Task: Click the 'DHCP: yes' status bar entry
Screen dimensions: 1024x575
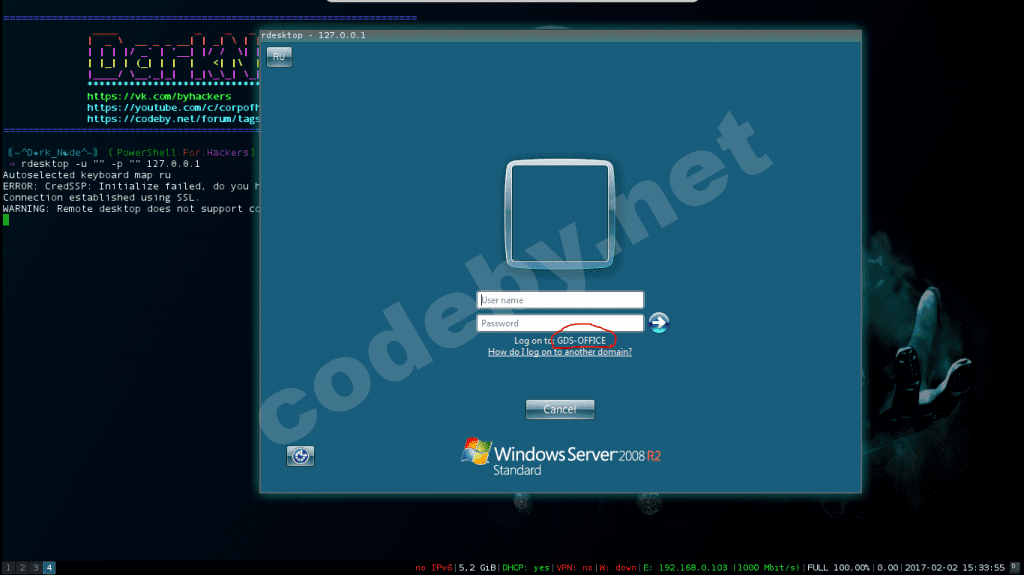Action: click(526, 568)
